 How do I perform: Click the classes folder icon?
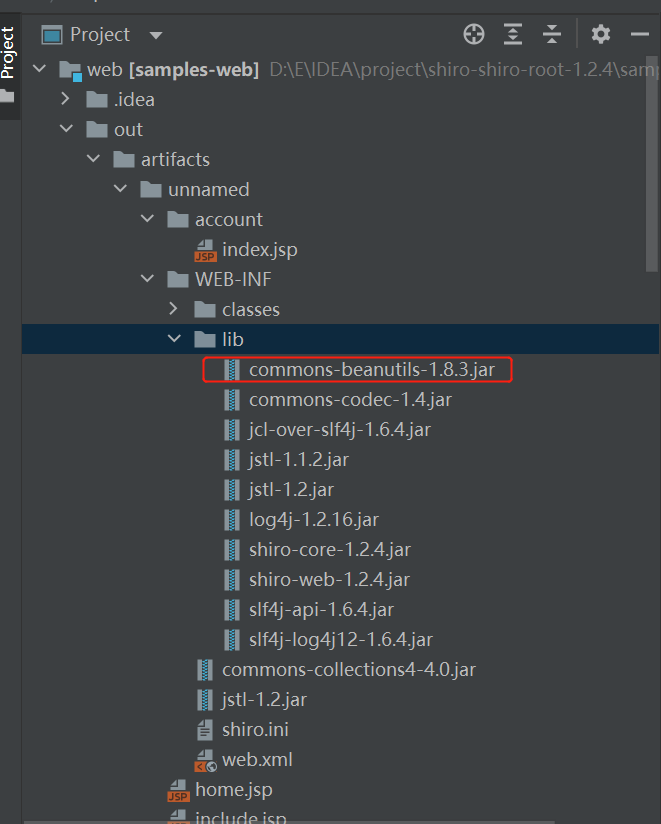(x=205, y=309)
